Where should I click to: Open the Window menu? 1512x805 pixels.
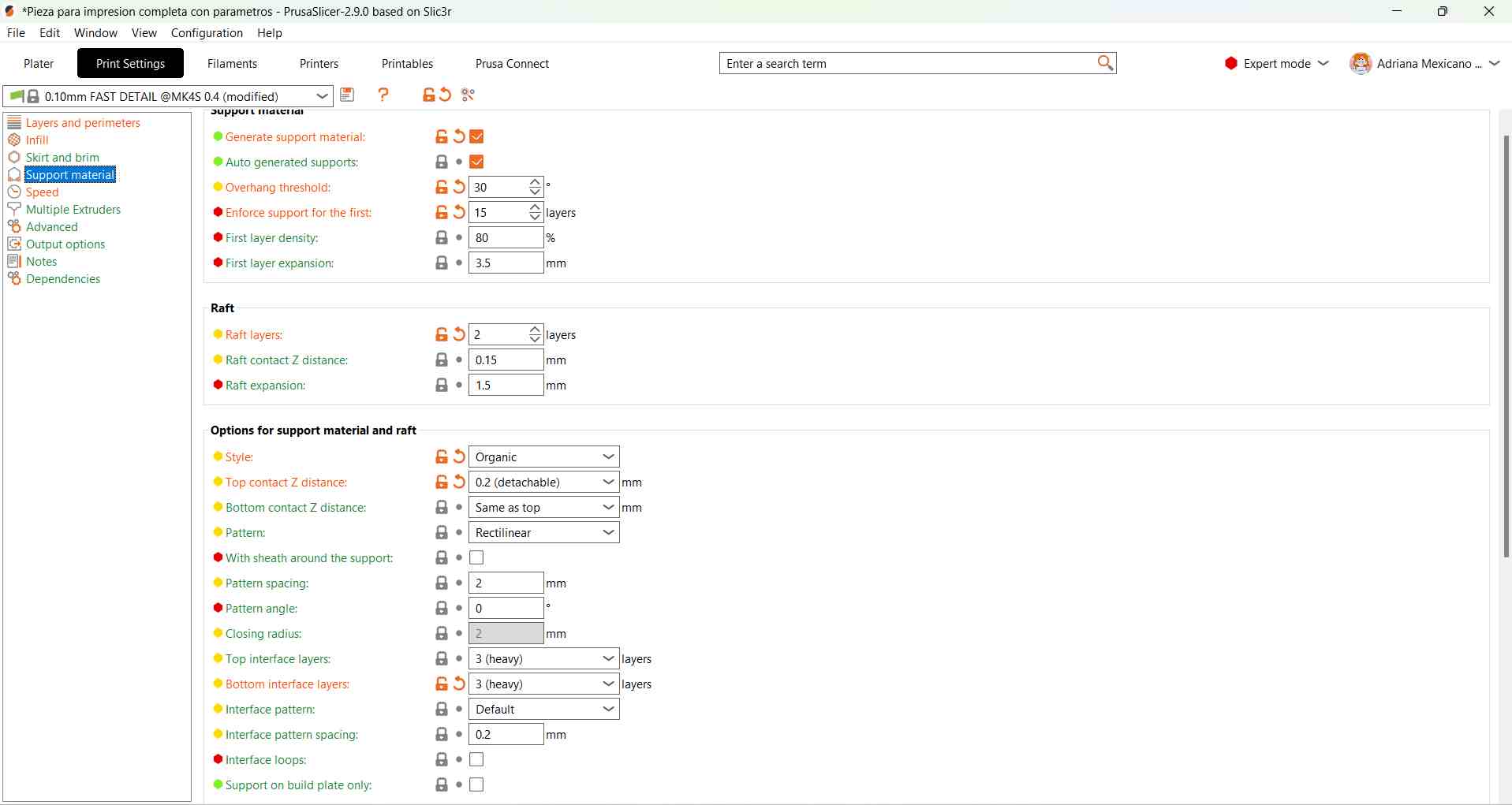[95, 33]
